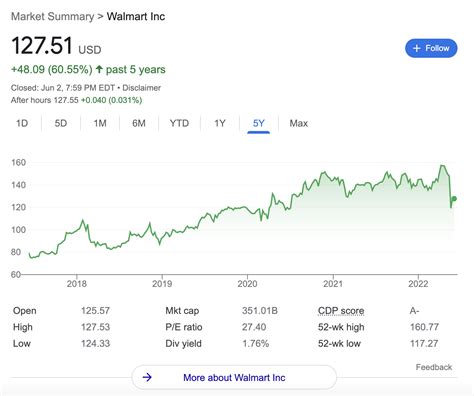Click the plus icon in Follow button
The image size is (474, 396).
tap(416, 48)
